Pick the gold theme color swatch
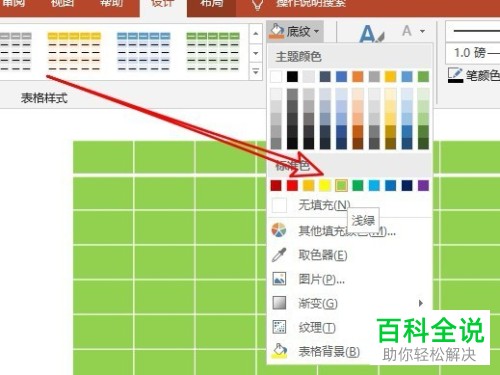Image resolution: width=500 pixels, height=375 pixels. click(x=390, y=77)
